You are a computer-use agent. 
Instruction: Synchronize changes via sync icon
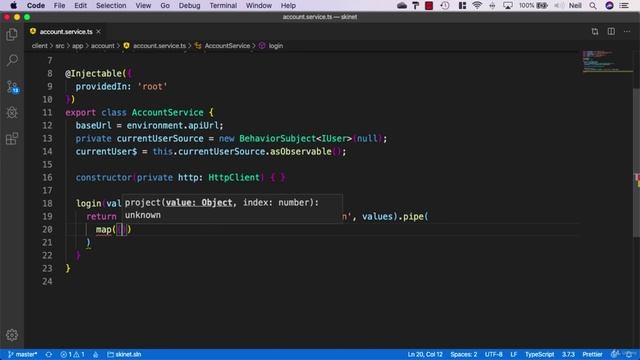pyautogui.click(x=49, y=354)
